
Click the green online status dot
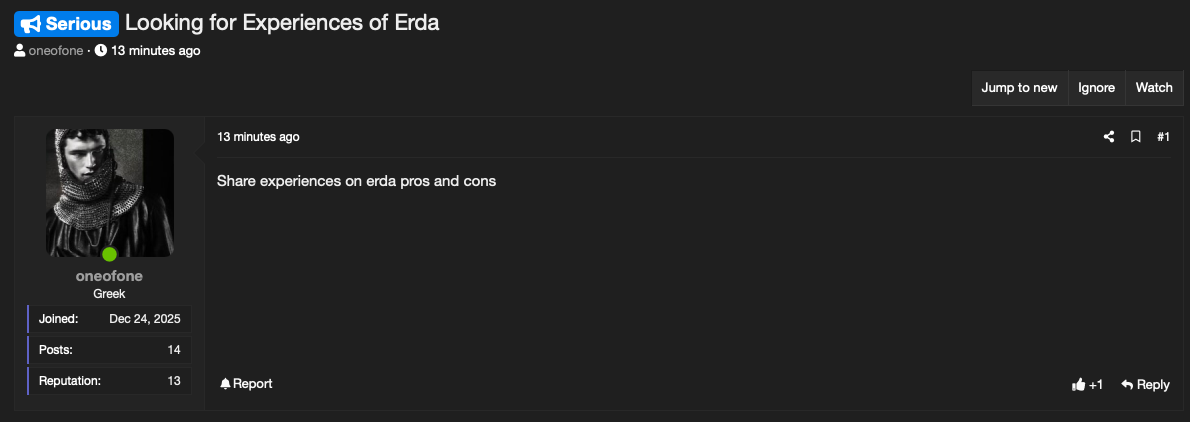(x=109, y=254)
